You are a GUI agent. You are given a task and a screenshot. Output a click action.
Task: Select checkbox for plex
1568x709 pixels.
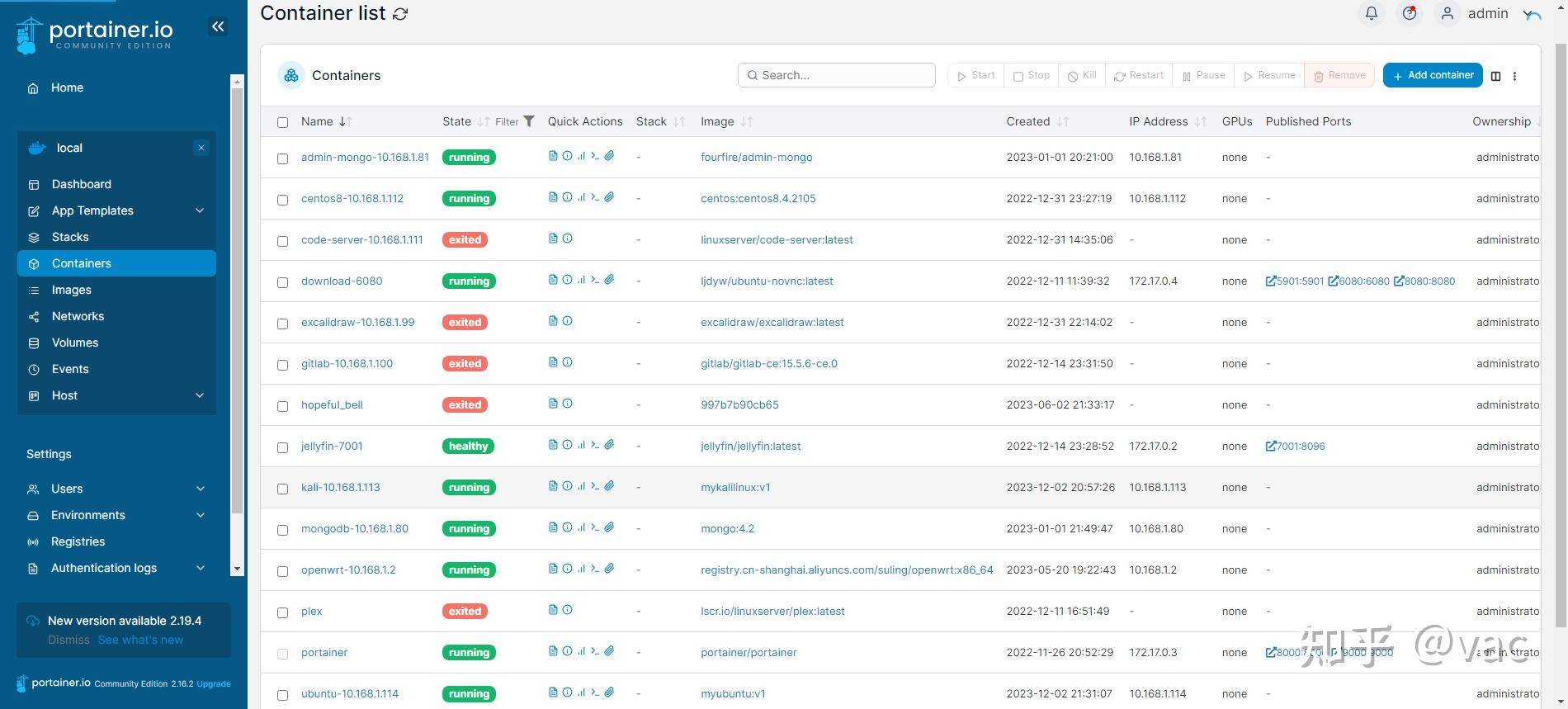click(x=282, y=612)
